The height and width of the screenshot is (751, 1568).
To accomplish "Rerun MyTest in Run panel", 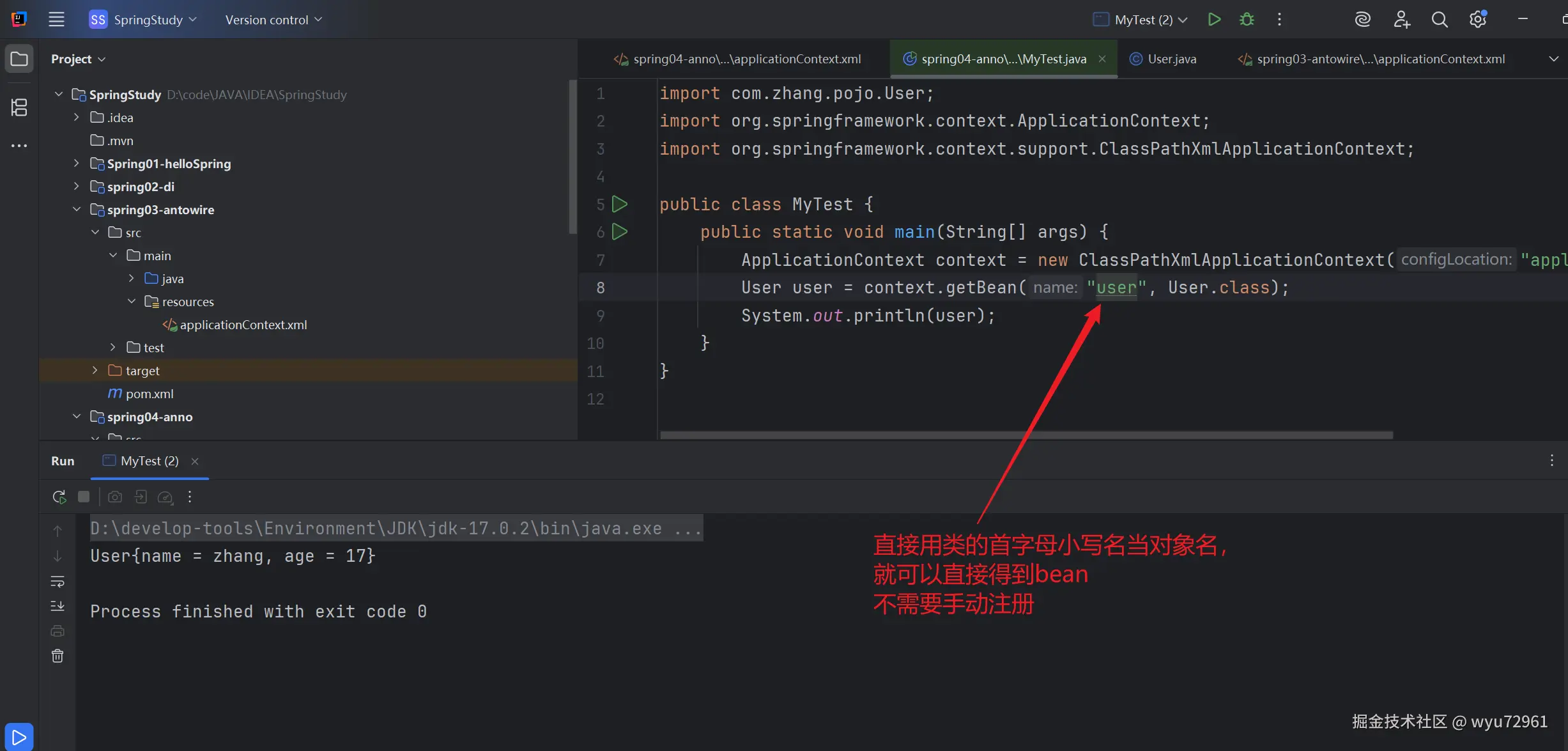I will [59, 497].
